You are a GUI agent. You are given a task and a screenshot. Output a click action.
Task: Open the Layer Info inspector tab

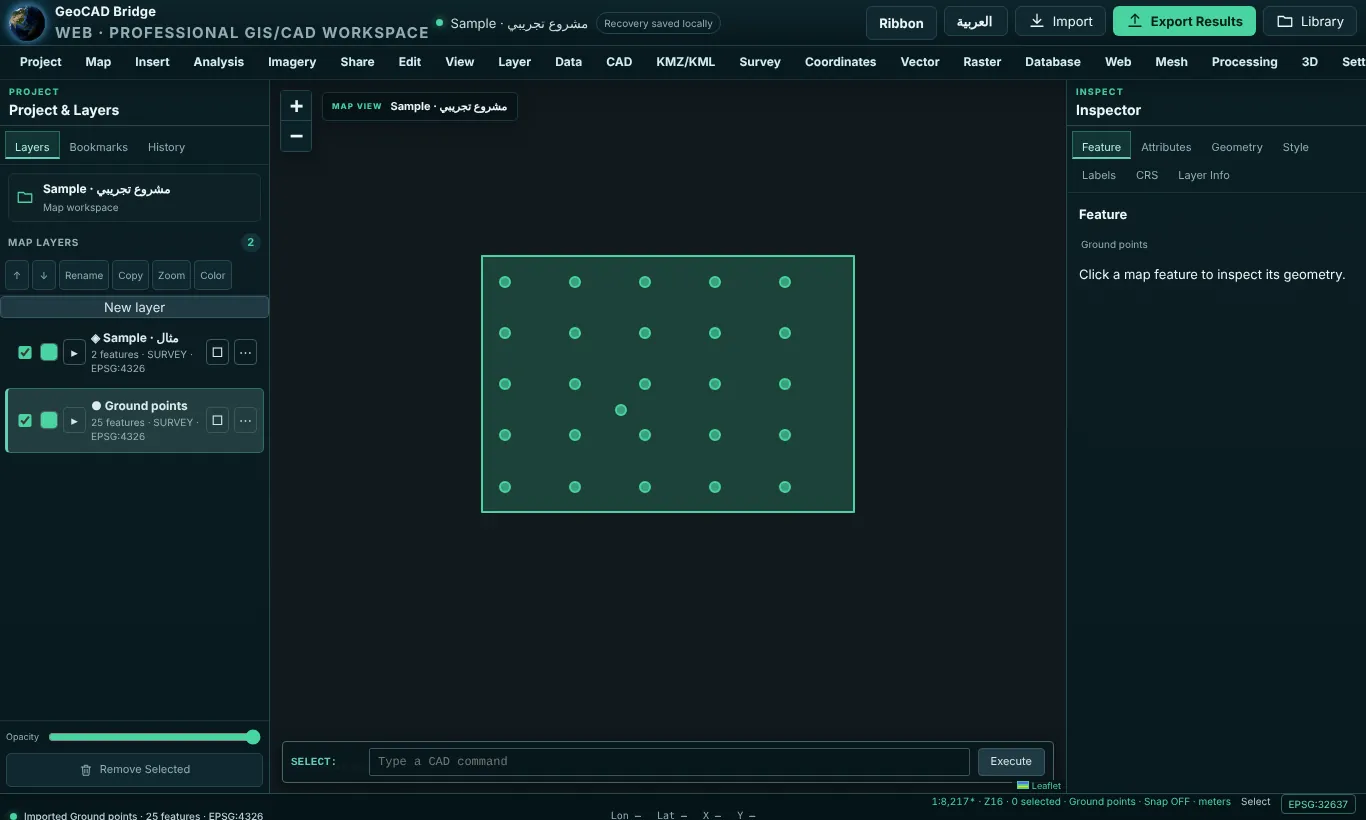(1204, 175)
